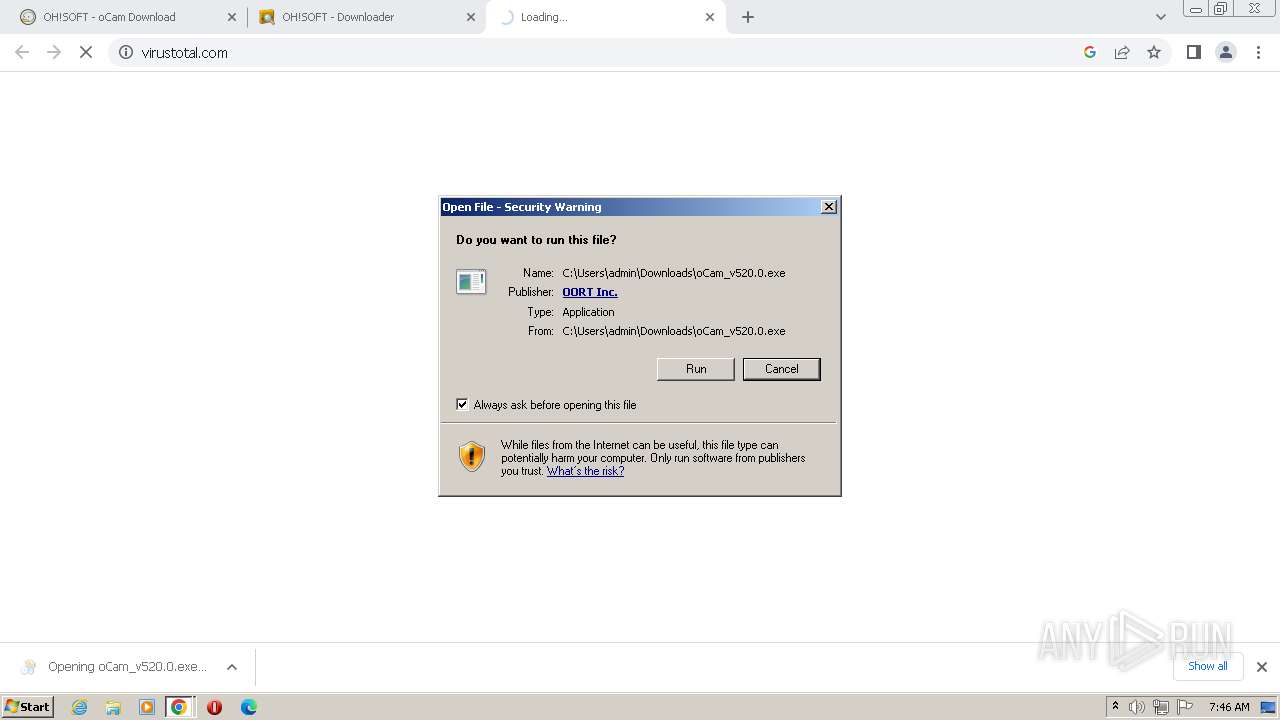This screenshot has width=1280, height=720.
Task: View site information icon
Action: point(126,52)
